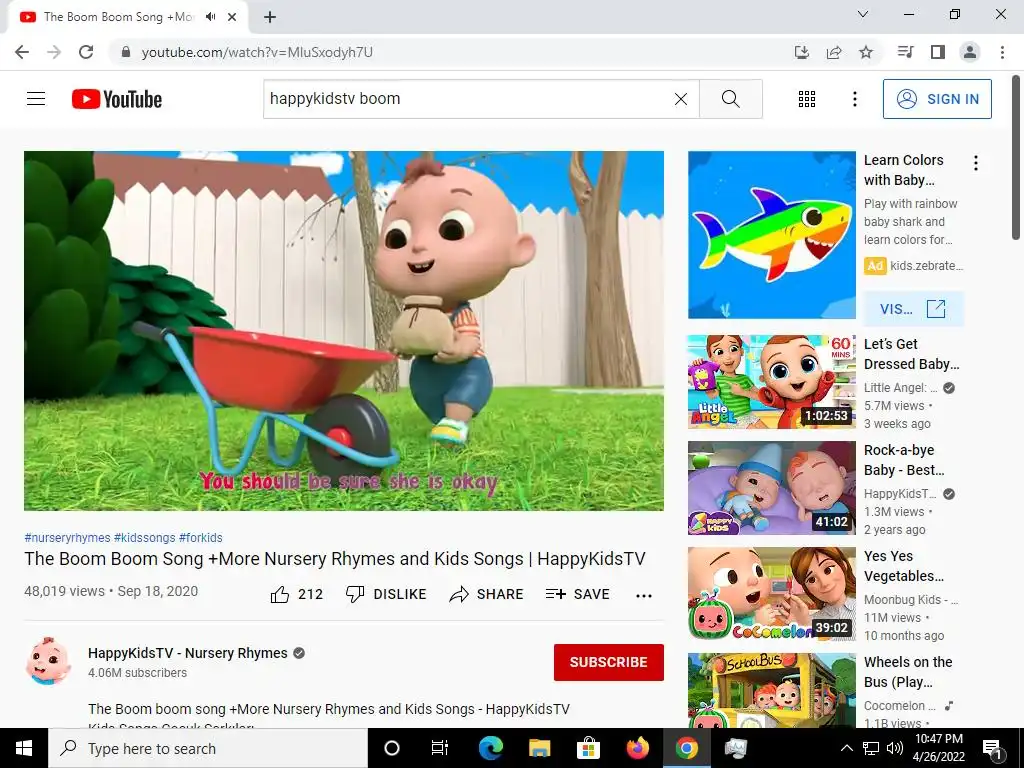Click taskbar Type here to search box

click(x=208, y=748)
